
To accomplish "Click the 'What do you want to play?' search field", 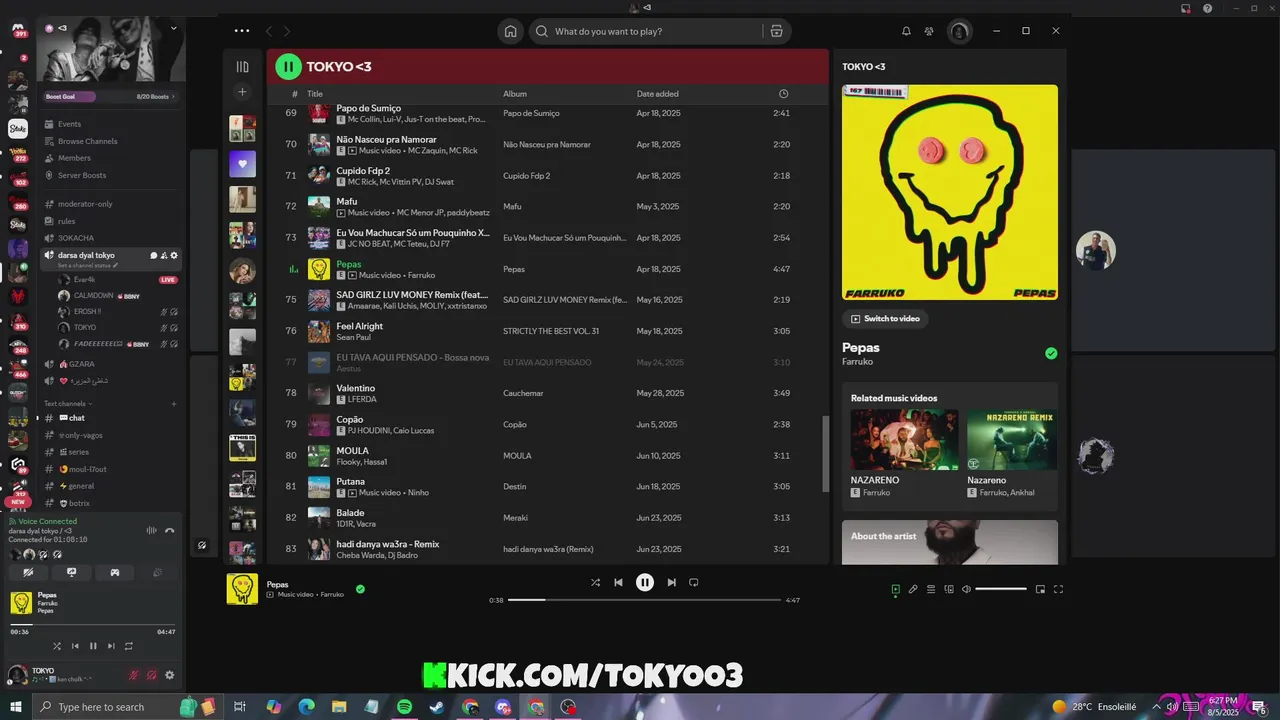I will point(645,31).
